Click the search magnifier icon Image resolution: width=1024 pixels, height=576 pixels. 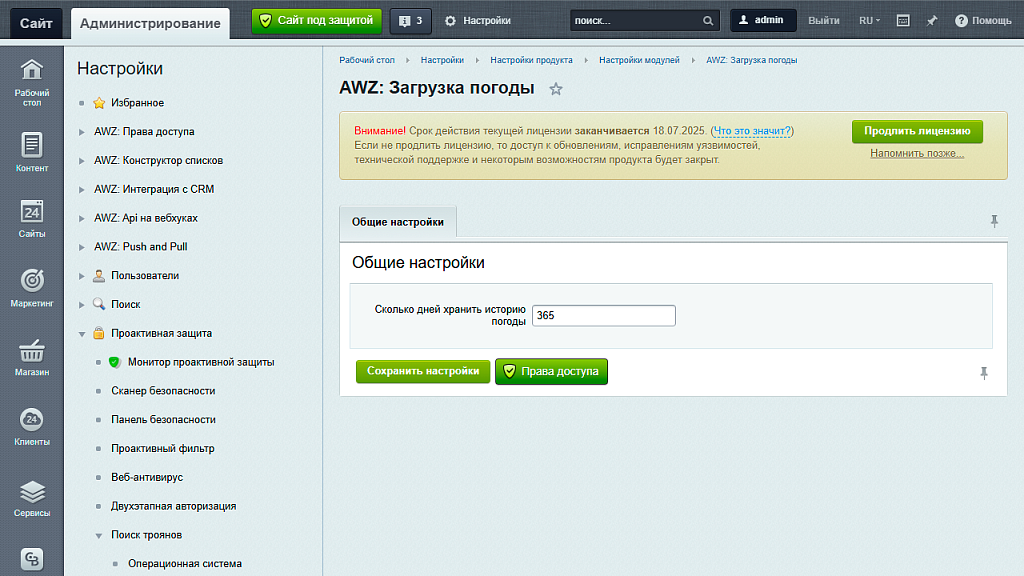pos(707,19)
